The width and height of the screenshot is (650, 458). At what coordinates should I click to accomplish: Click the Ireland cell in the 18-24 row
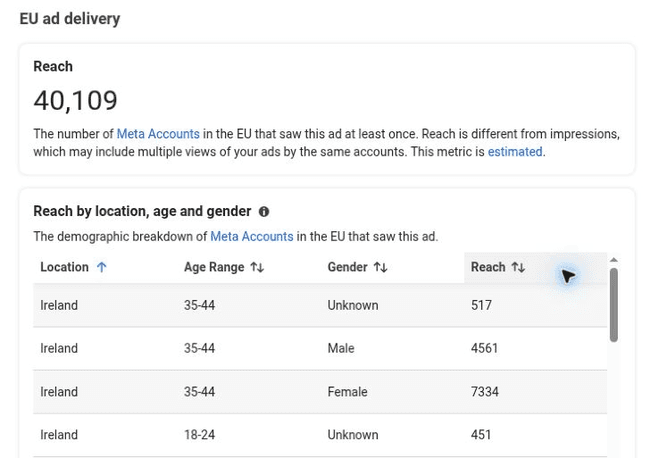59,435
